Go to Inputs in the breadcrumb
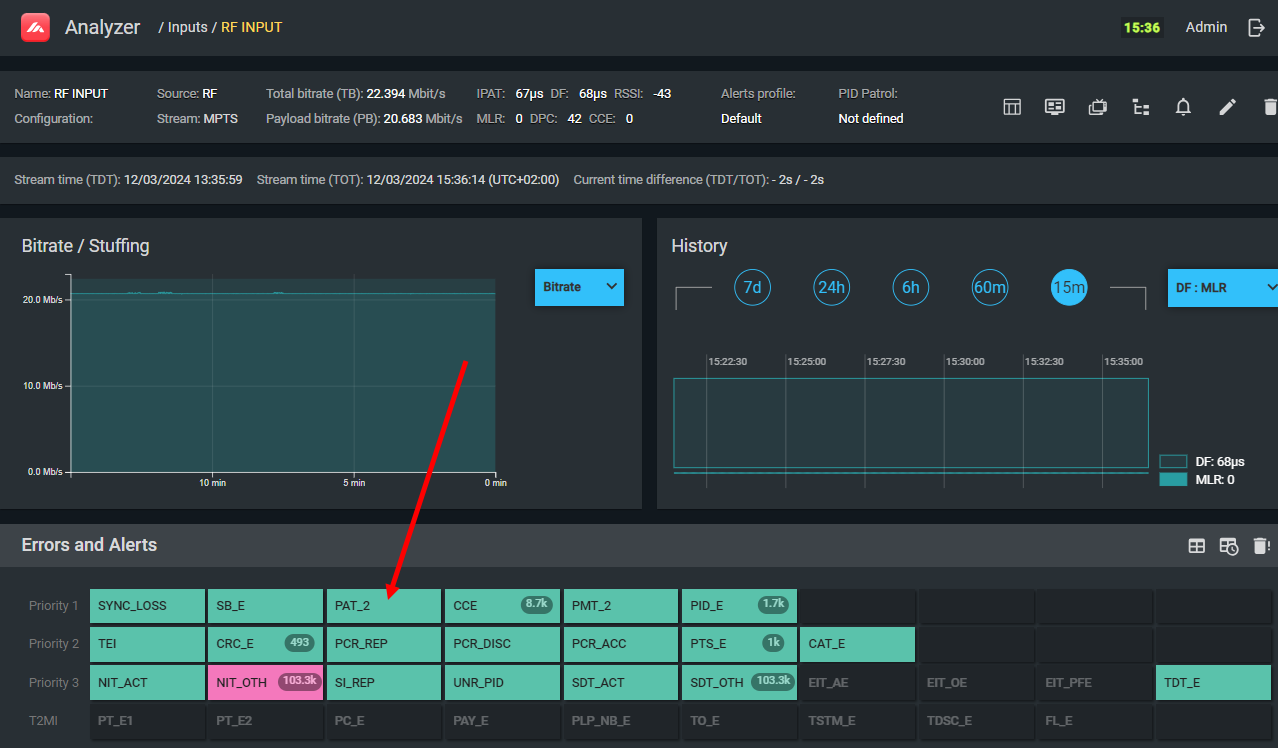Image resolution: width=1278 pixels, height=748 pixels. (187, 27)
